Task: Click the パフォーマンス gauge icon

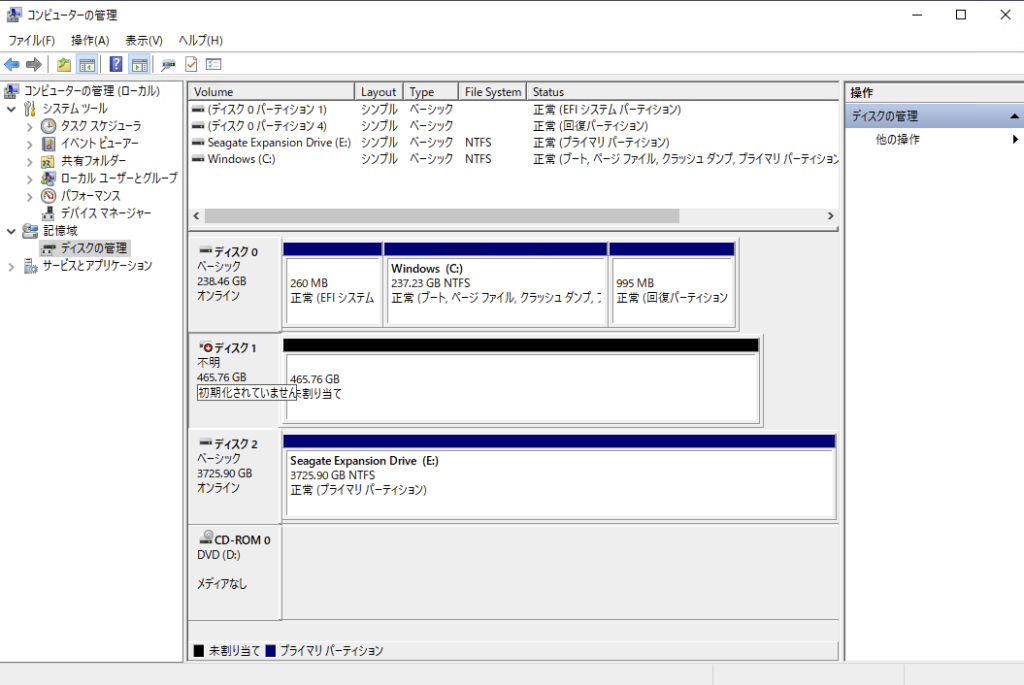Action: click(x=48, y=196)
